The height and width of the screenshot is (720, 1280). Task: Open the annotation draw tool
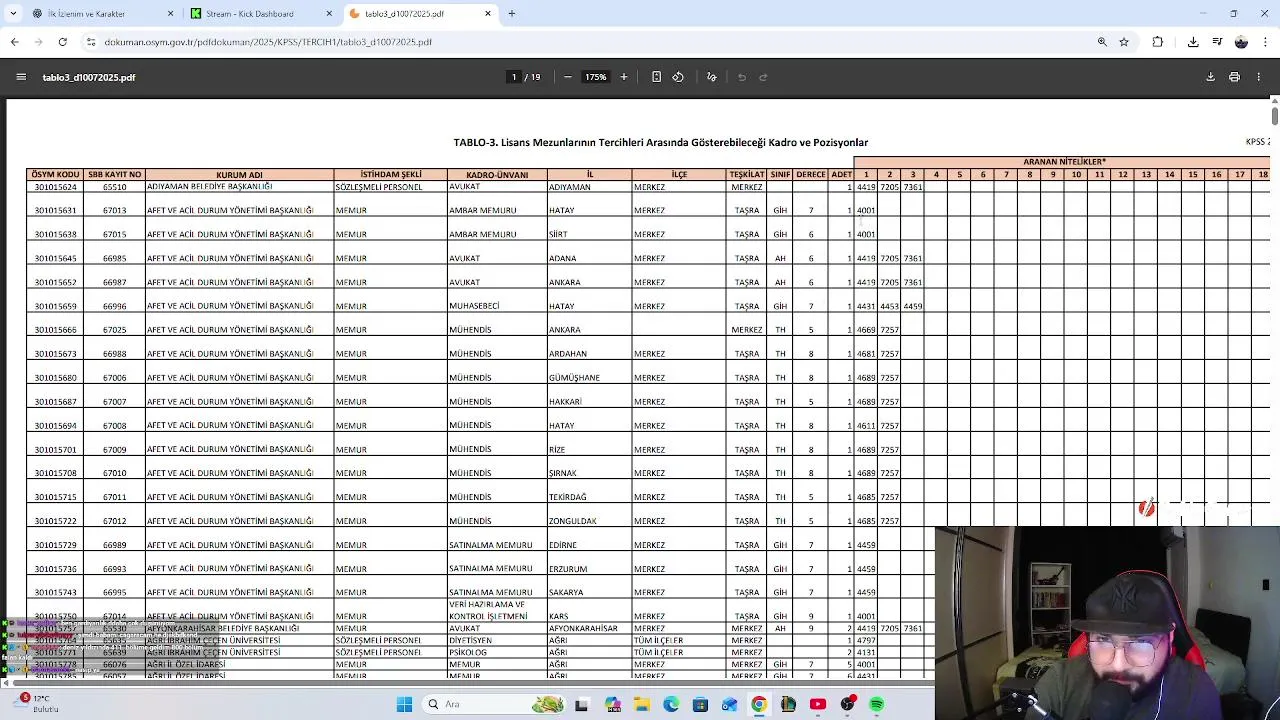coord(711,77)
